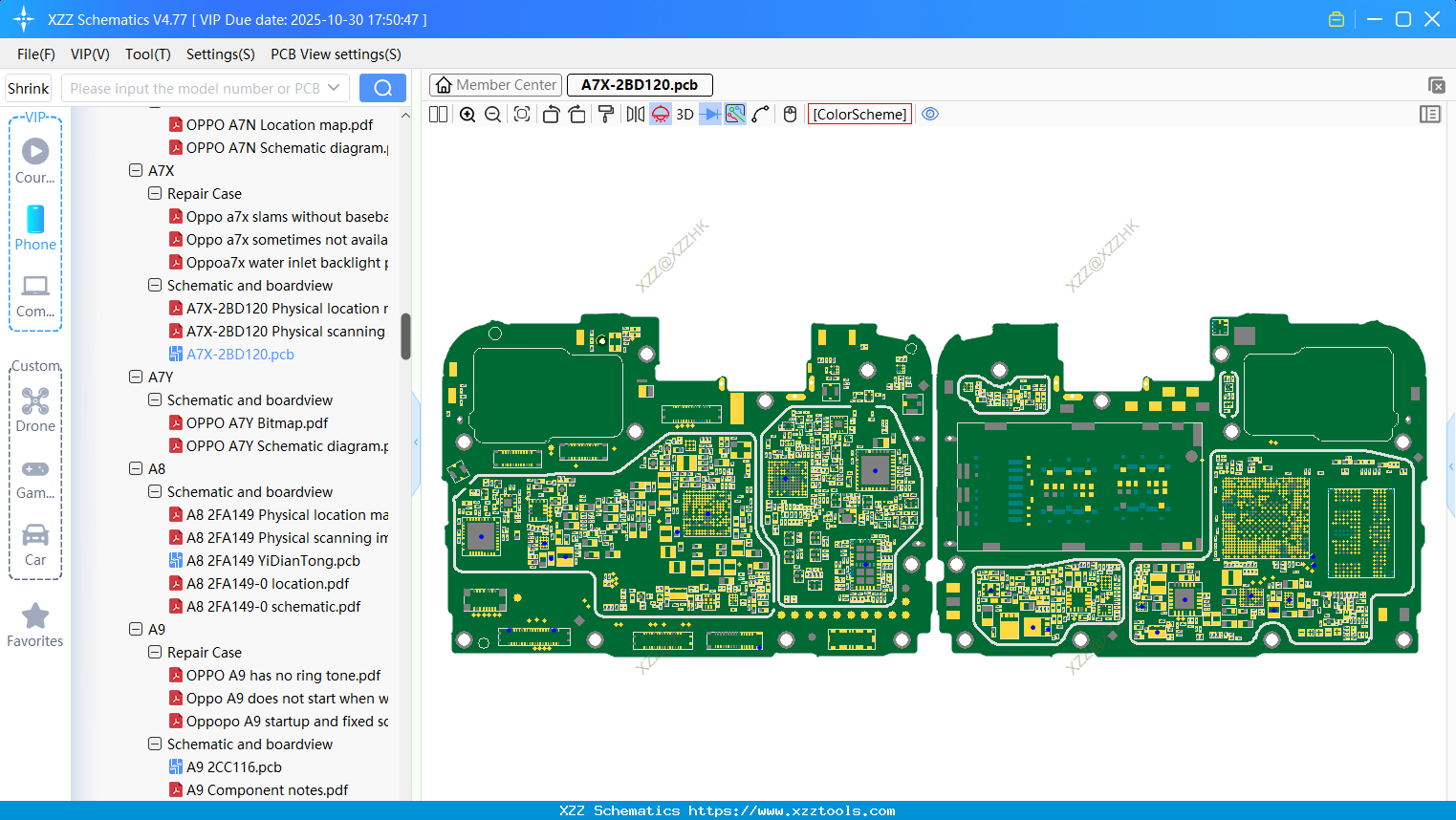The width and height of the screenshot is (1456, 820).
Task: Click the mouse settings icon
Action: [x=790, y=115]
